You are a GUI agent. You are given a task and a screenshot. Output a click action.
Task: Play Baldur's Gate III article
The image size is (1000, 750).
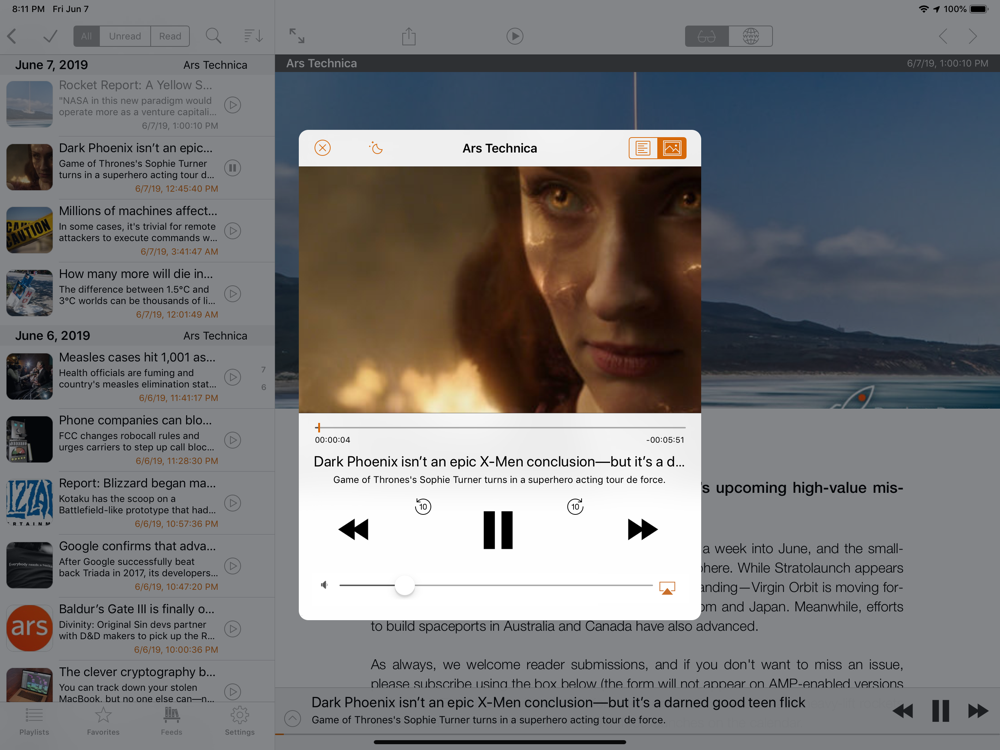pos(233,629)
